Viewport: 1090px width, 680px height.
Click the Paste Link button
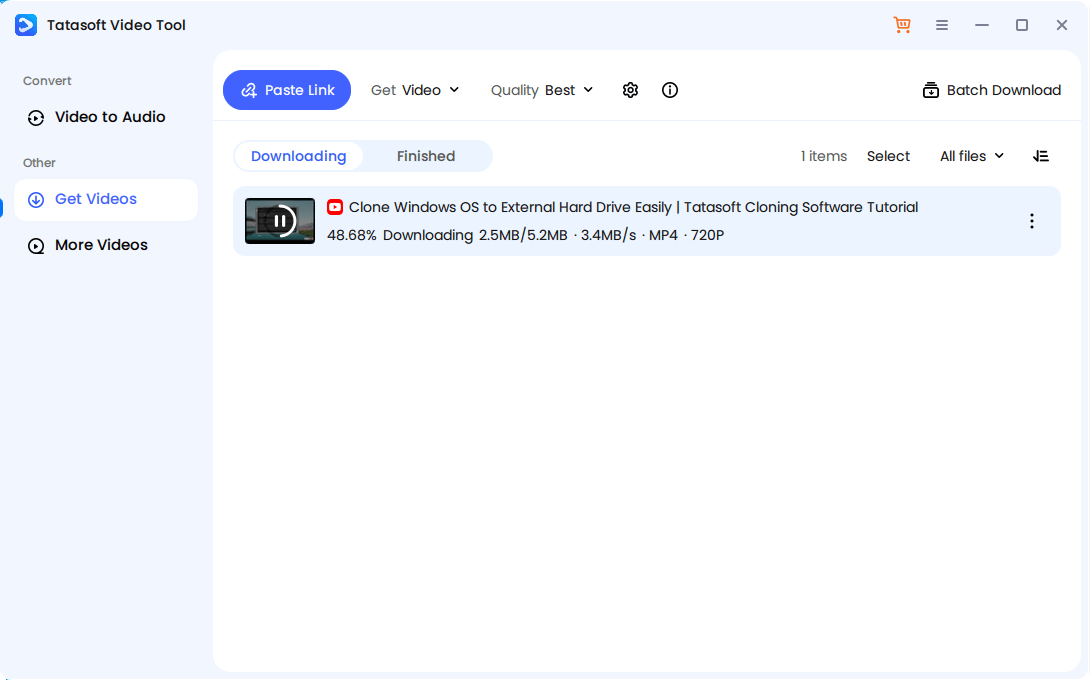point(287,90)
